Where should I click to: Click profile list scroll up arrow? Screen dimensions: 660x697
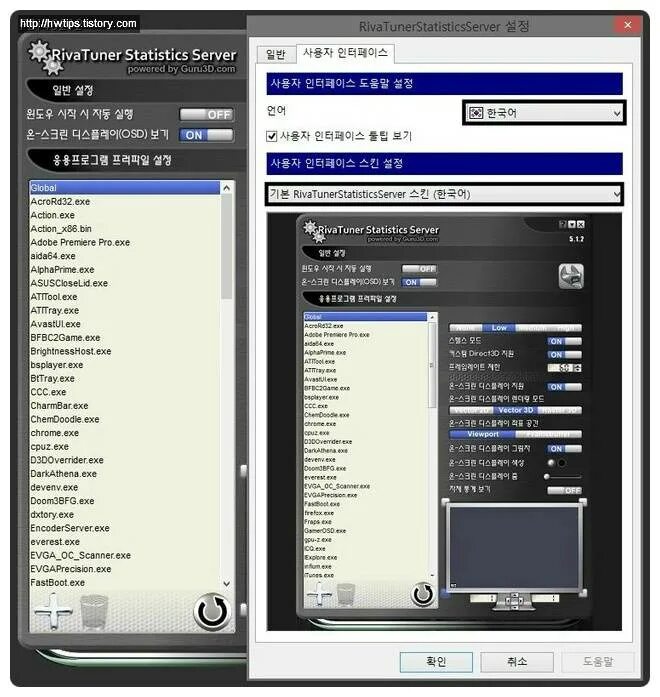[x=227, y=188]
